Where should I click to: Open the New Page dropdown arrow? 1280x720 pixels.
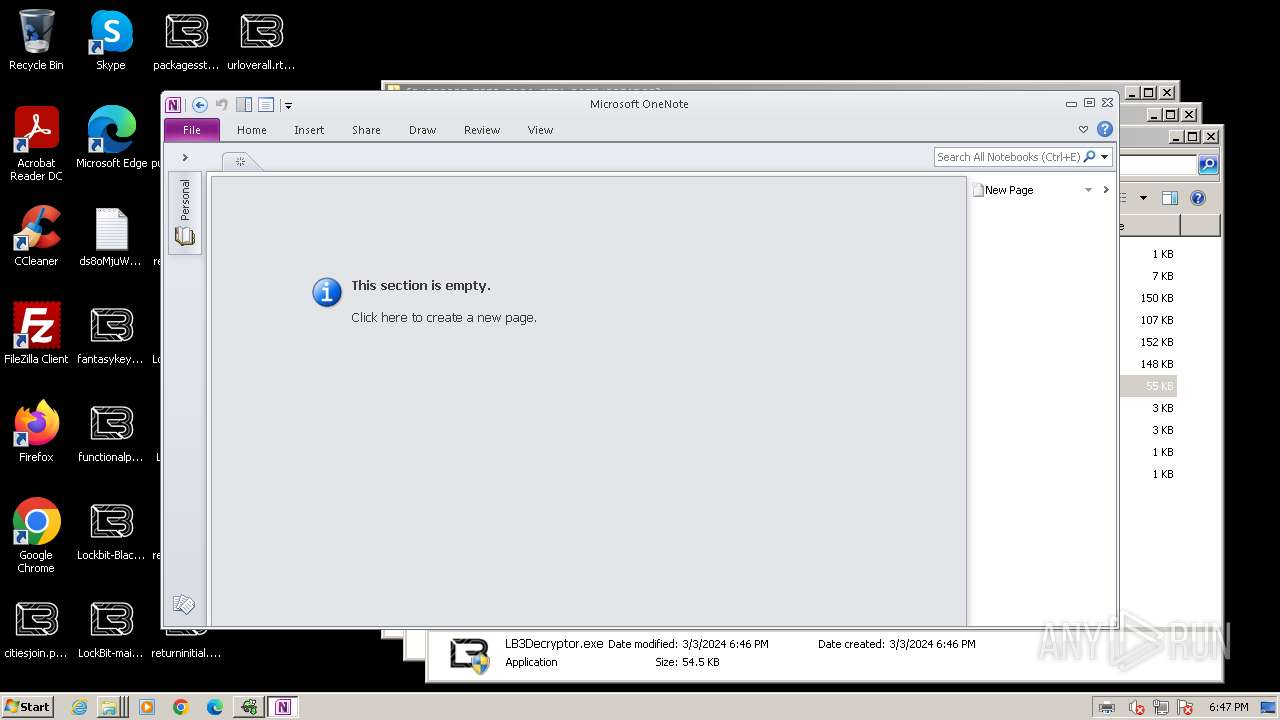1088,190
